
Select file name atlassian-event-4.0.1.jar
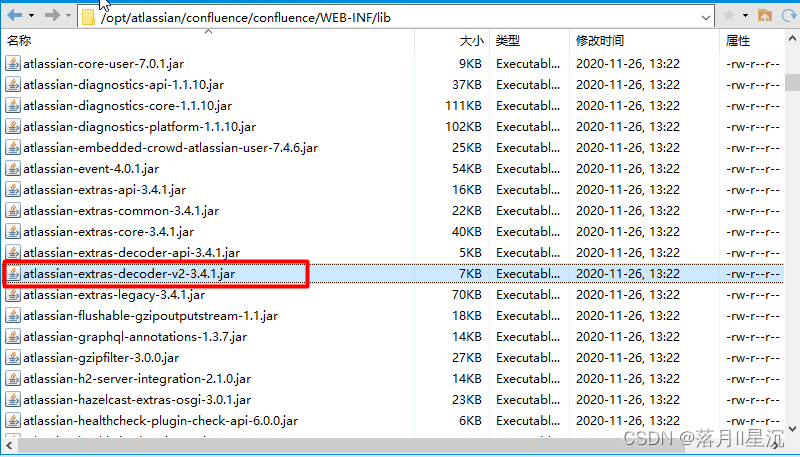[91, 169]
